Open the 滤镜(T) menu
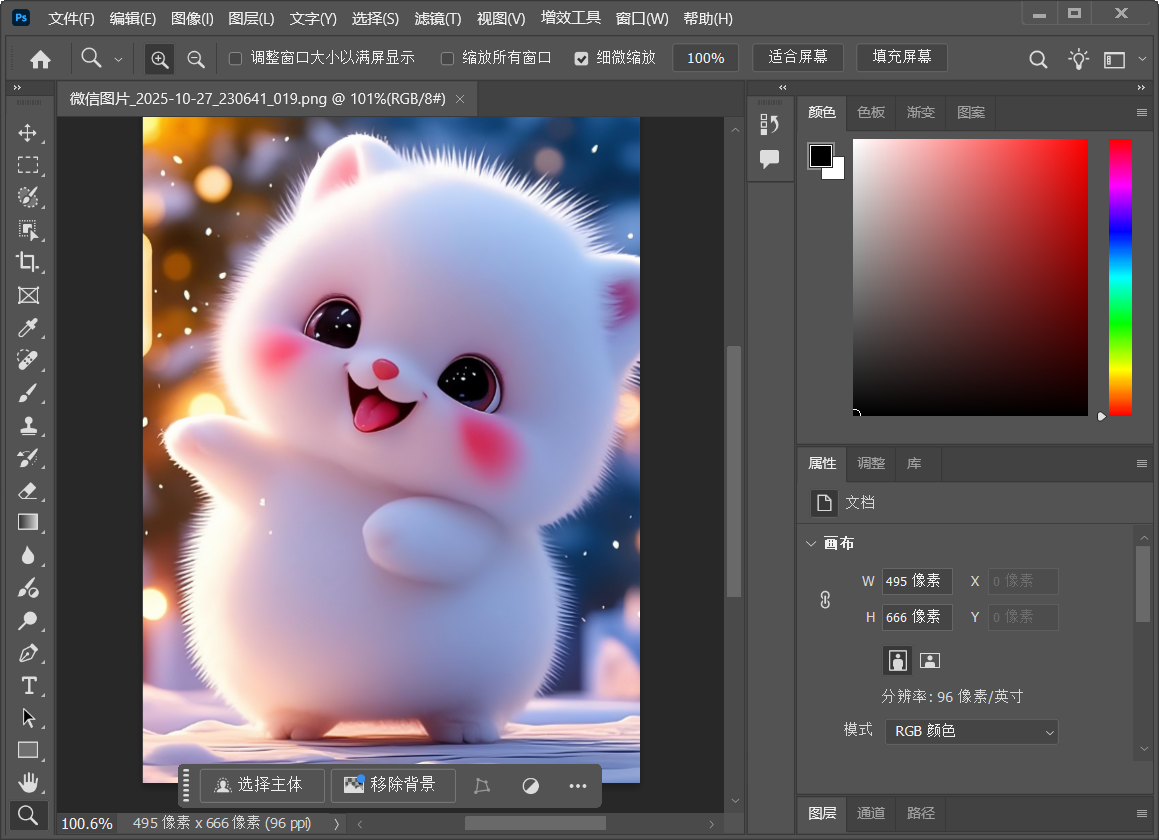This screenshot has height=840, width=1159. (x=437, y=19)
